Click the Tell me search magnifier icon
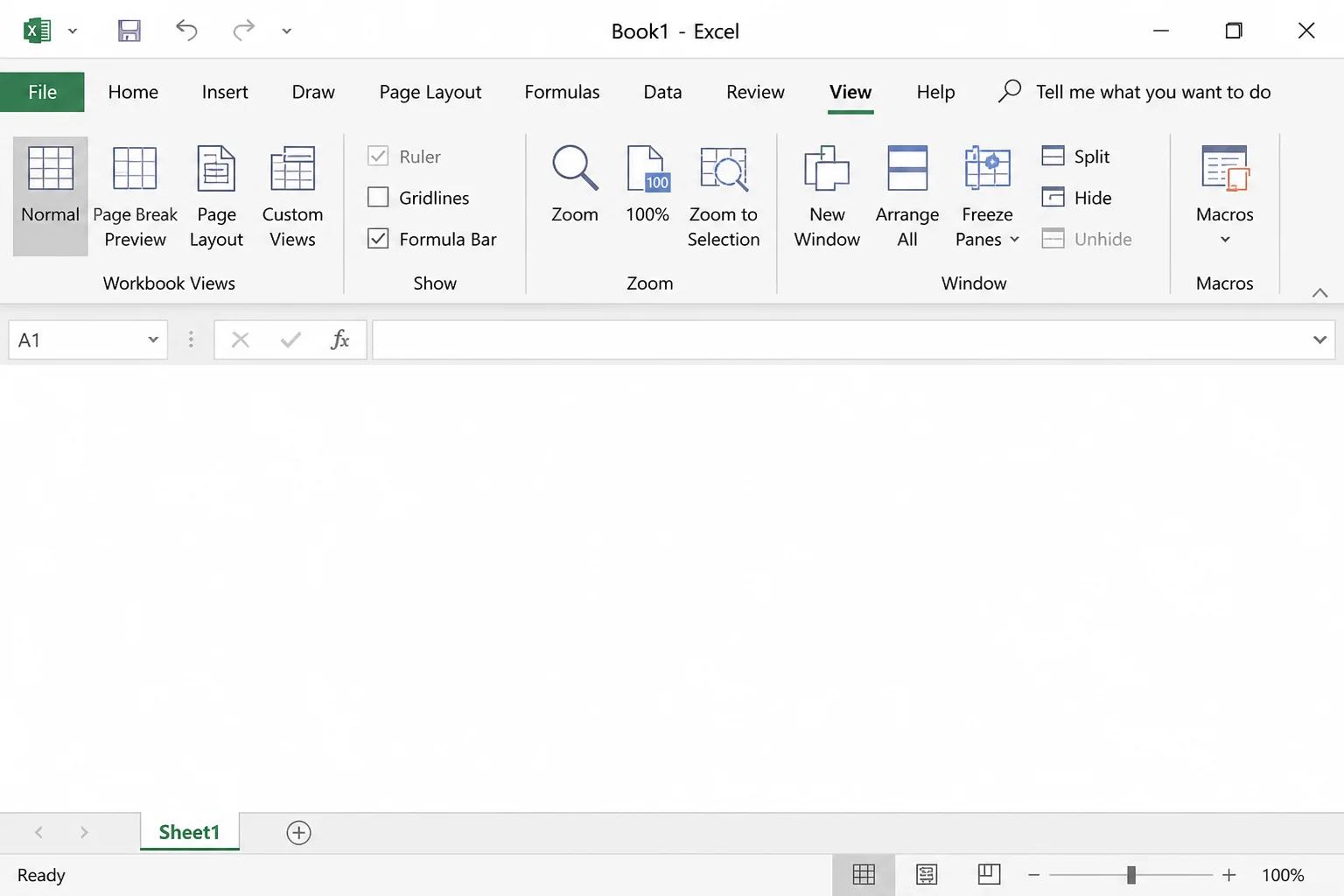The height and width of the screenshot is (896, 1344). (1010, 91)
